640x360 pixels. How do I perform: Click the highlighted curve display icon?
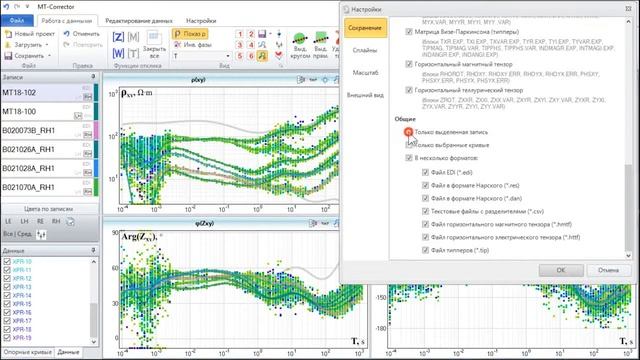click(x=262, y=56)
